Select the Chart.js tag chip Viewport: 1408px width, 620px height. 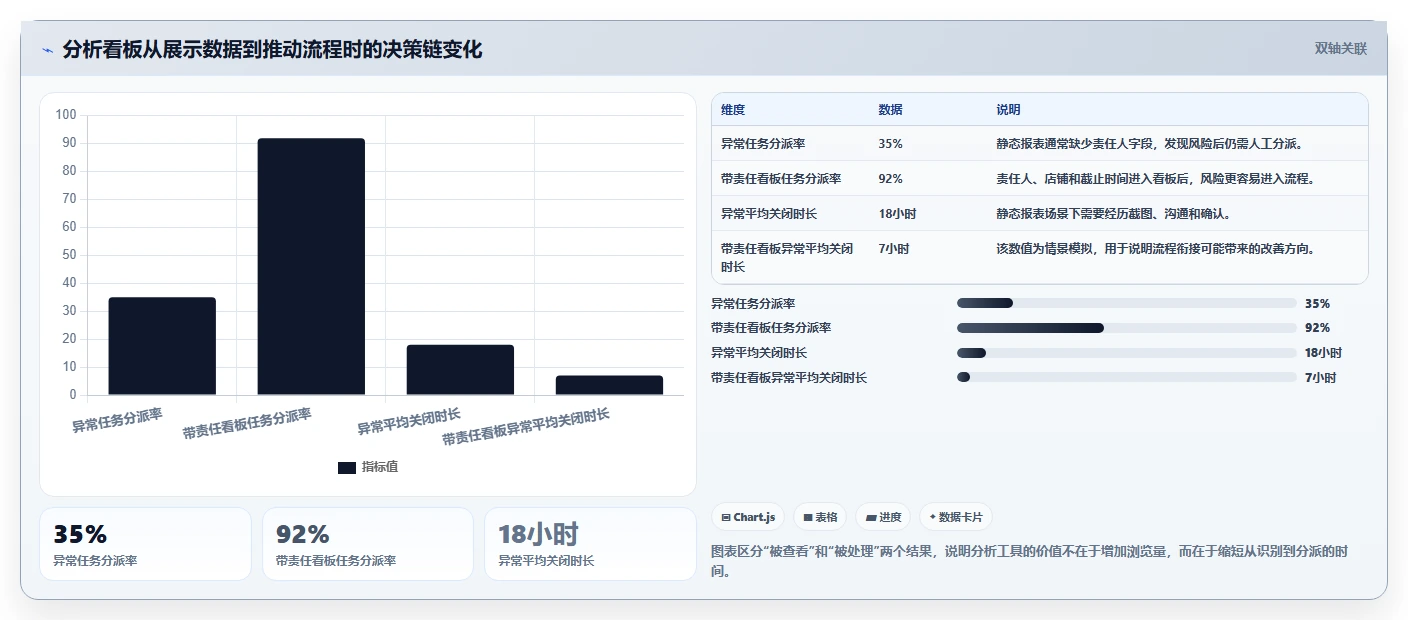(x=748, y=517)
